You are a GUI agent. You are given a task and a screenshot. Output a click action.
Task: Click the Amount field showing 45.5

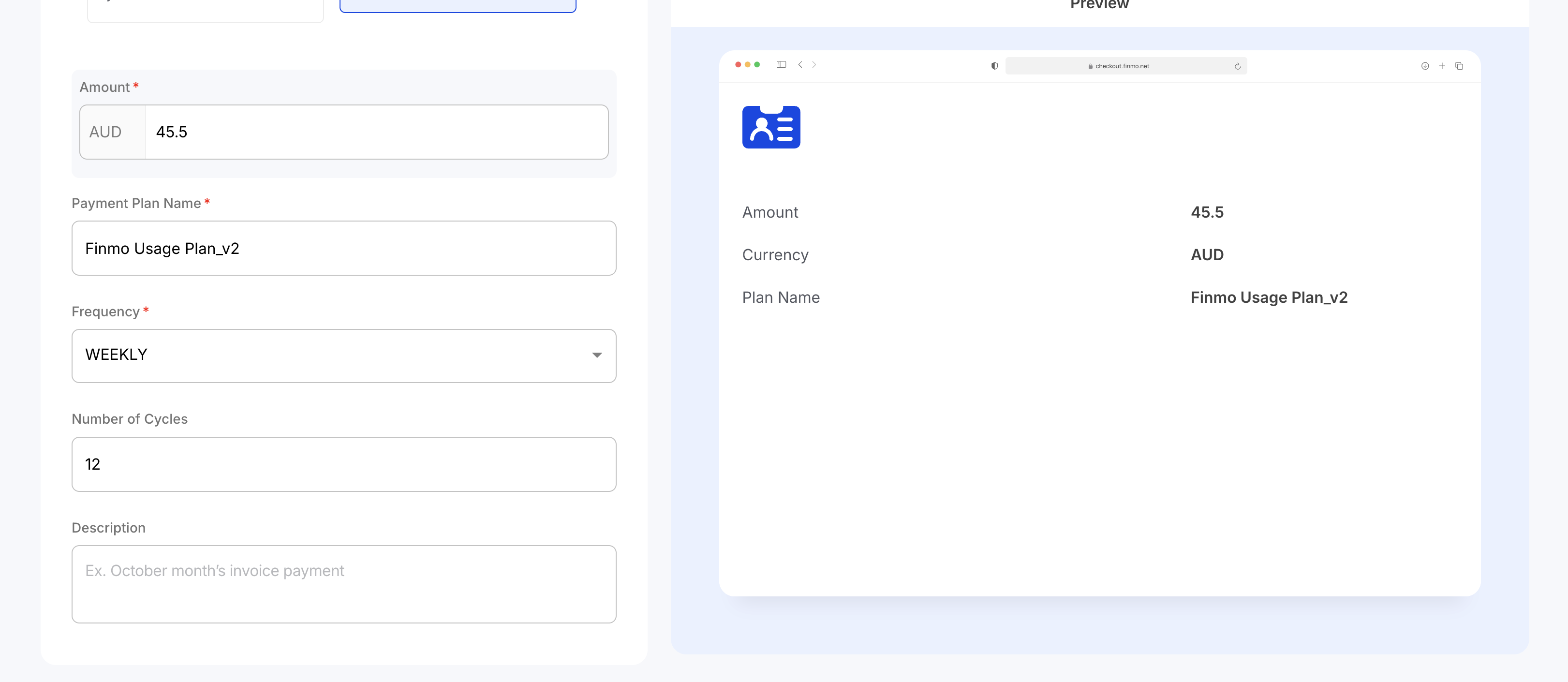pos(376,132)
